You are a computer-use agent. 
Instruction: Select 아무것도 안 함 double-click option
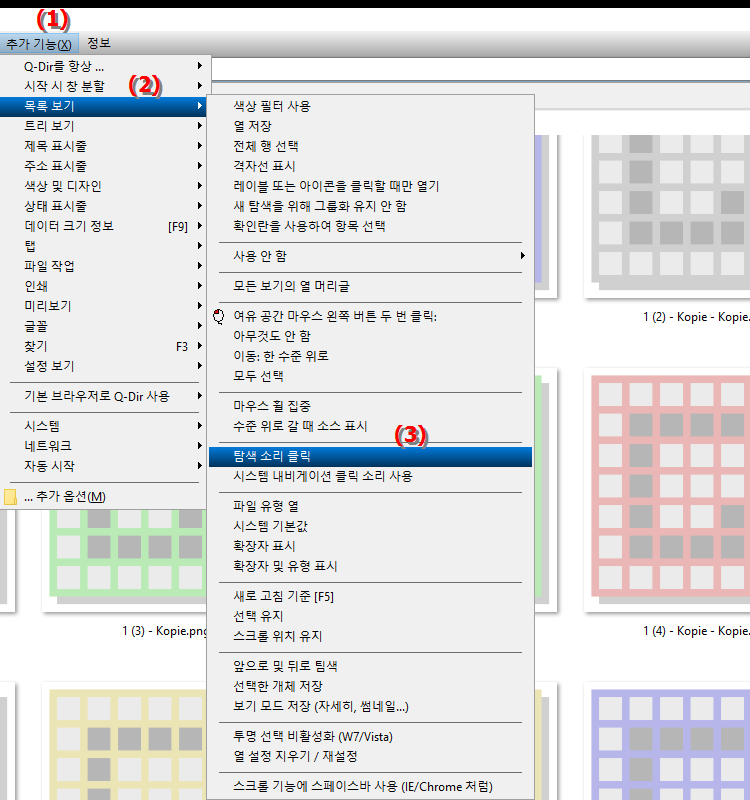[370, 336]
